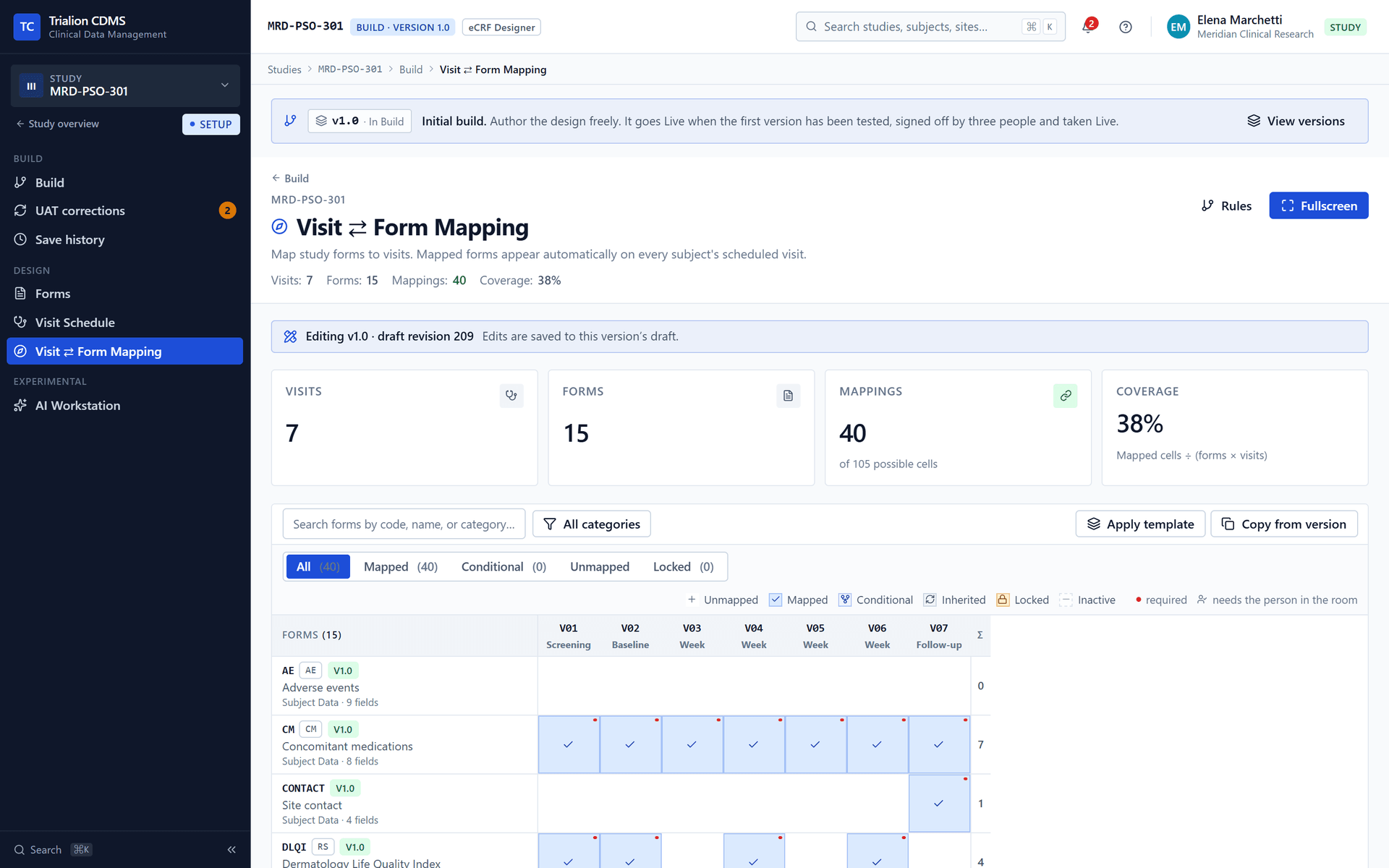Image resolution: width=1389 pixels, height=868 pixels.
Task: Open Build in the sidebar
Action: (x=124, y=182)
